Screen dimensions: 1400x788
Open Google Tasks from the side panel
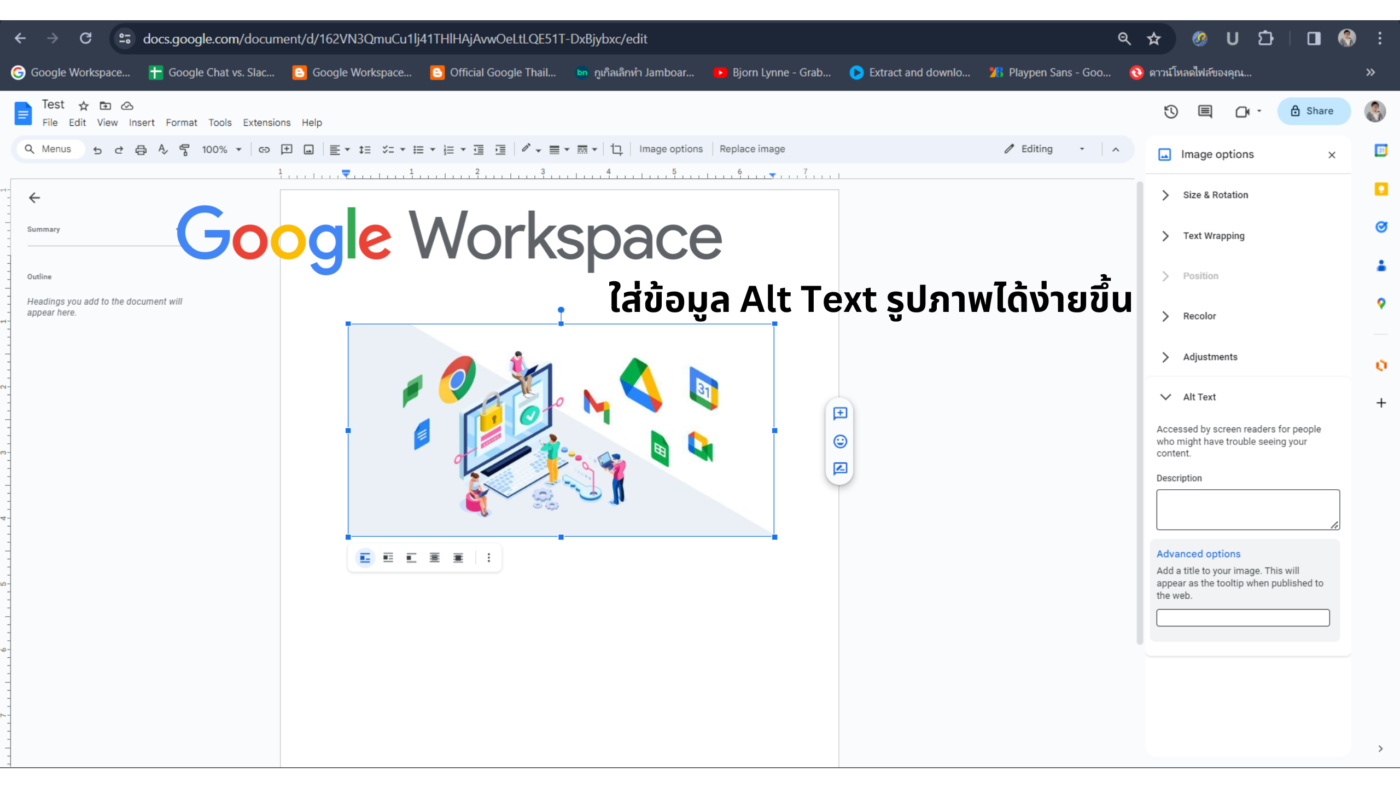[x=1381, y=226]
